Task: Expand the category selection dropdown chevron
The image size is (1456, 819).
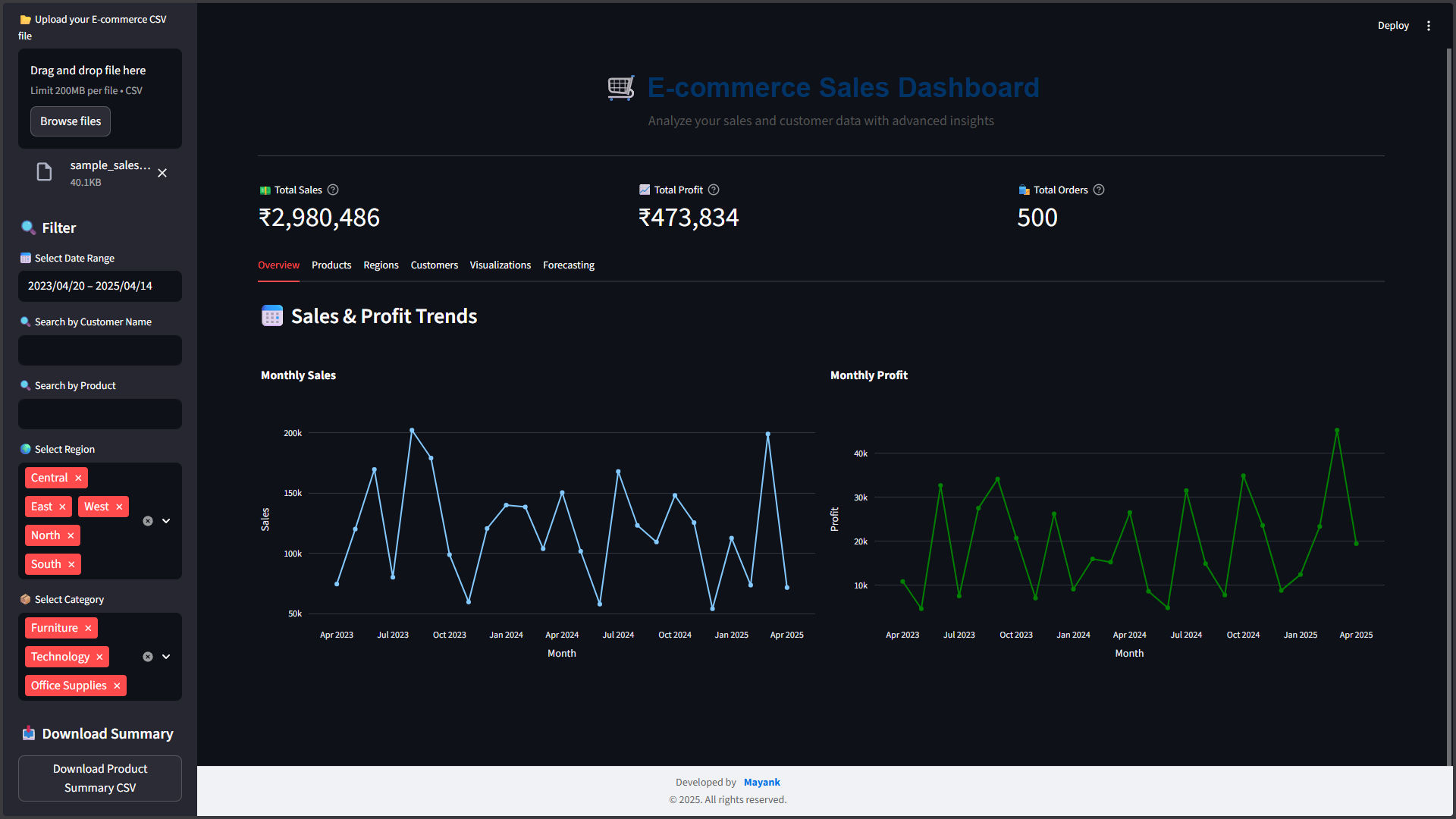Action: point(165,657)
